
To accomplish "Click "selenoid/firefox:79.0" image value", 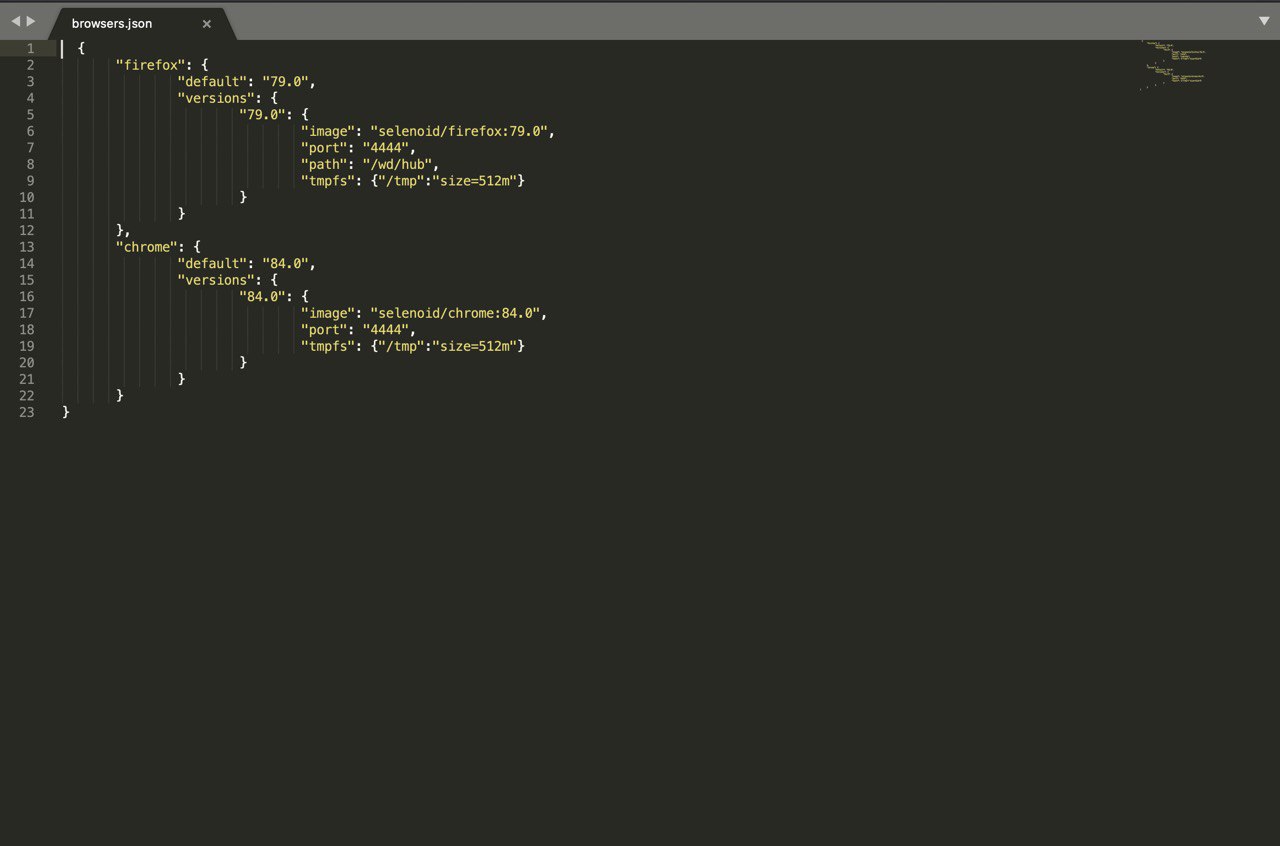I will pyautogui.click(x=458, y=131).
